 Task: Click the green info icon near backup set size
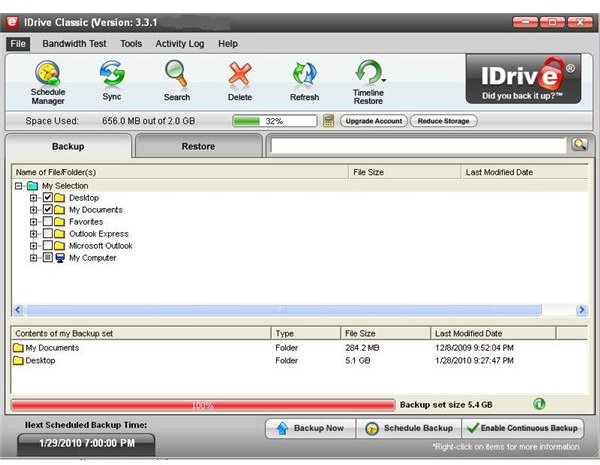[539, 404]
